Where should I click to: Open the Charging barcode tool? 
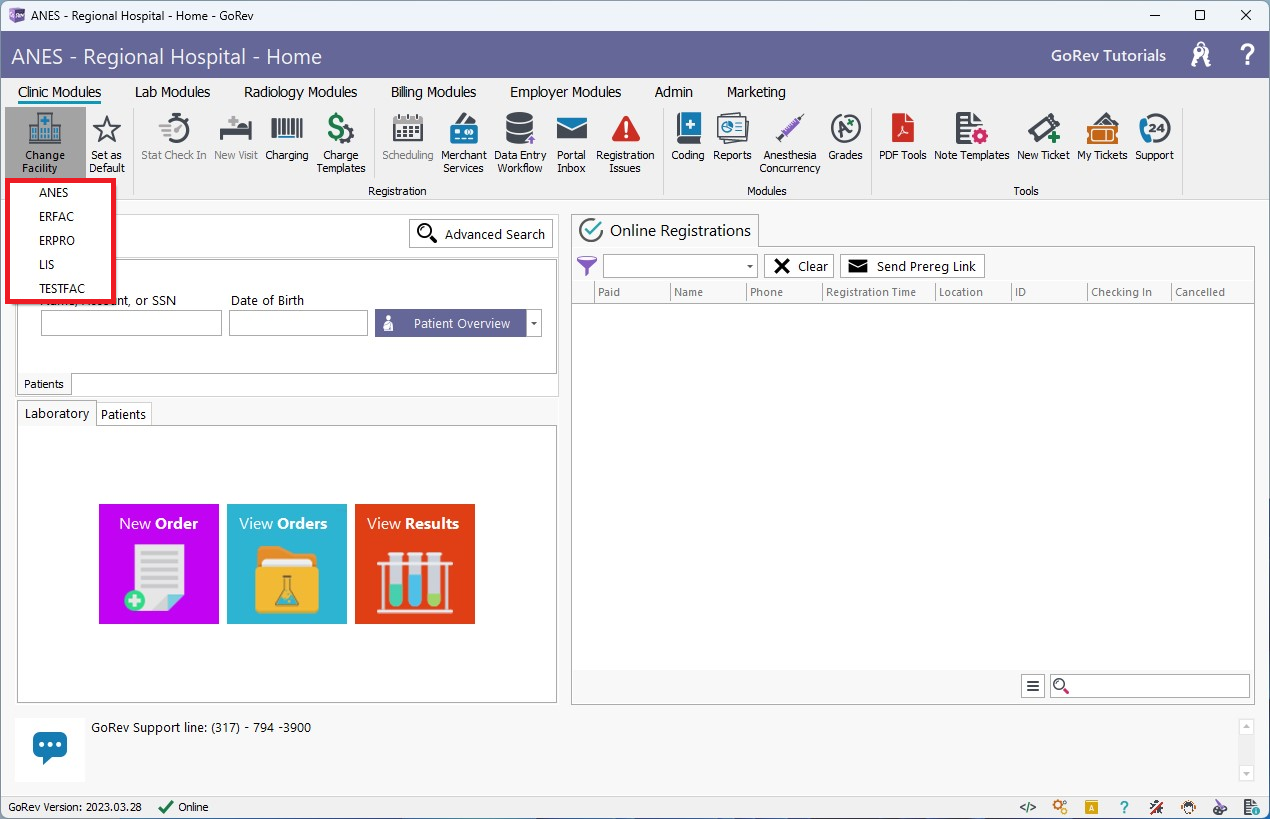coord(287,138)
